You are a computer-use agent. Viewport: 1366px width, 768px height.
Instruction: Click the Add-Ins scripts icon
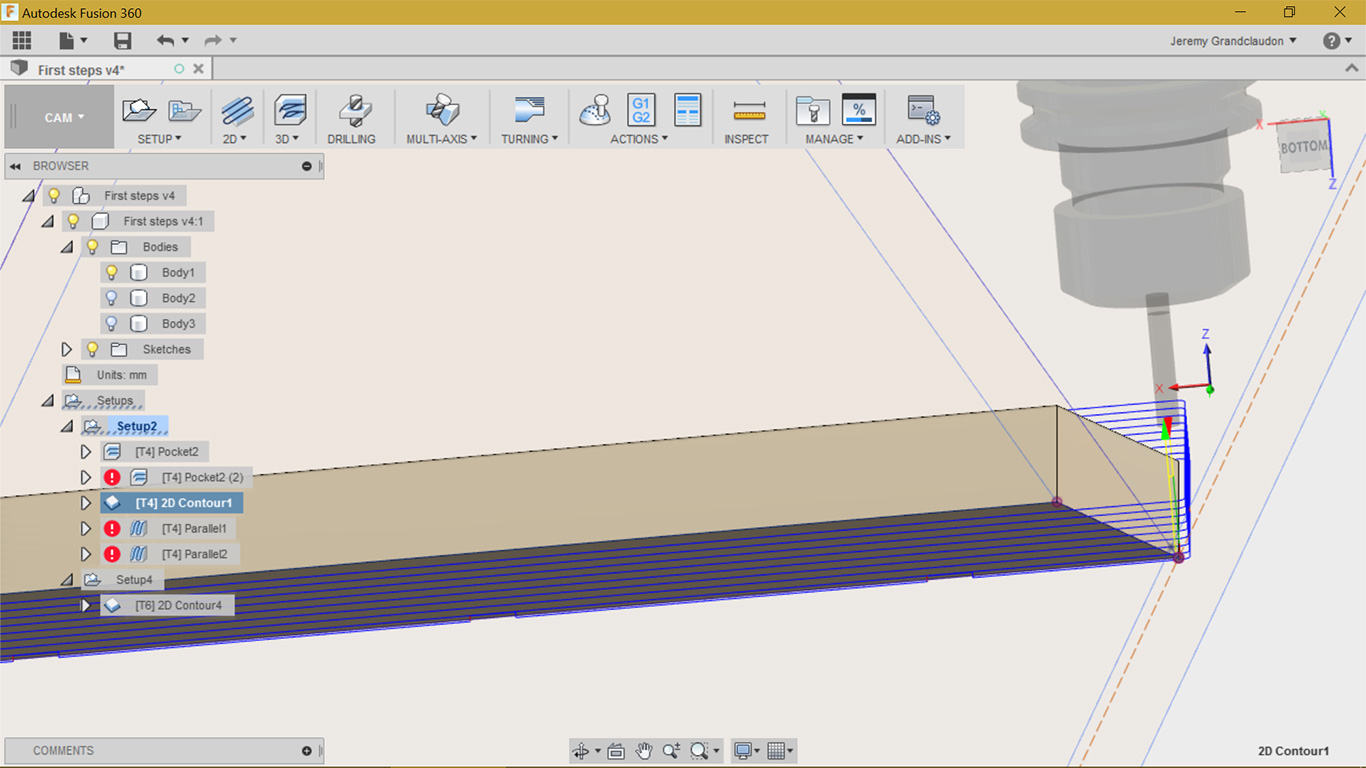(x=923, y=110)
